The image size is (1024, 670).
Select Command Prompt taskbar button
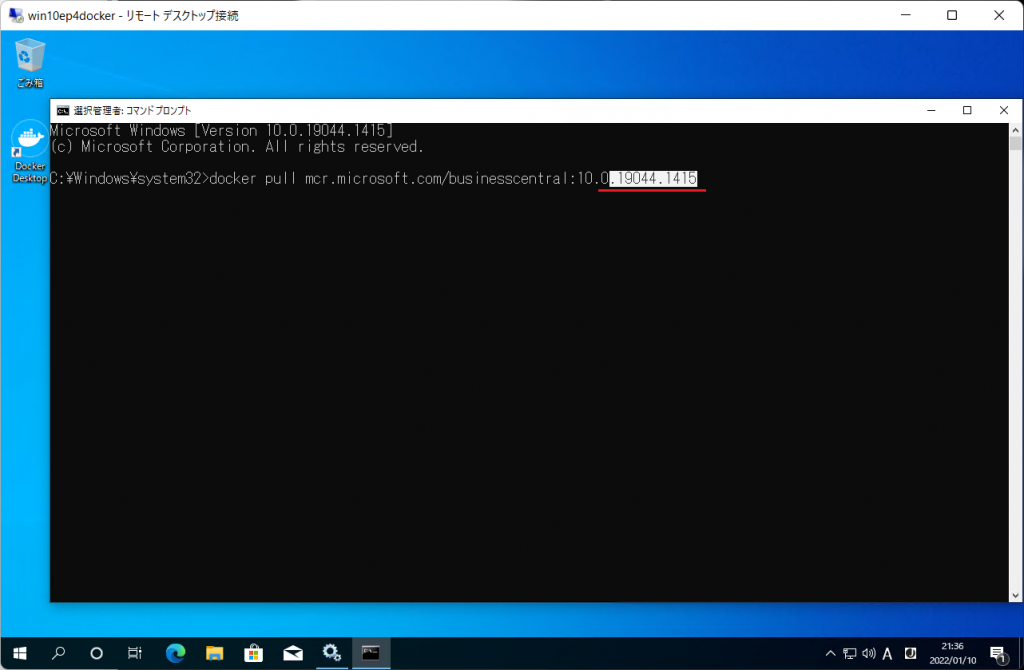[371, 653]
